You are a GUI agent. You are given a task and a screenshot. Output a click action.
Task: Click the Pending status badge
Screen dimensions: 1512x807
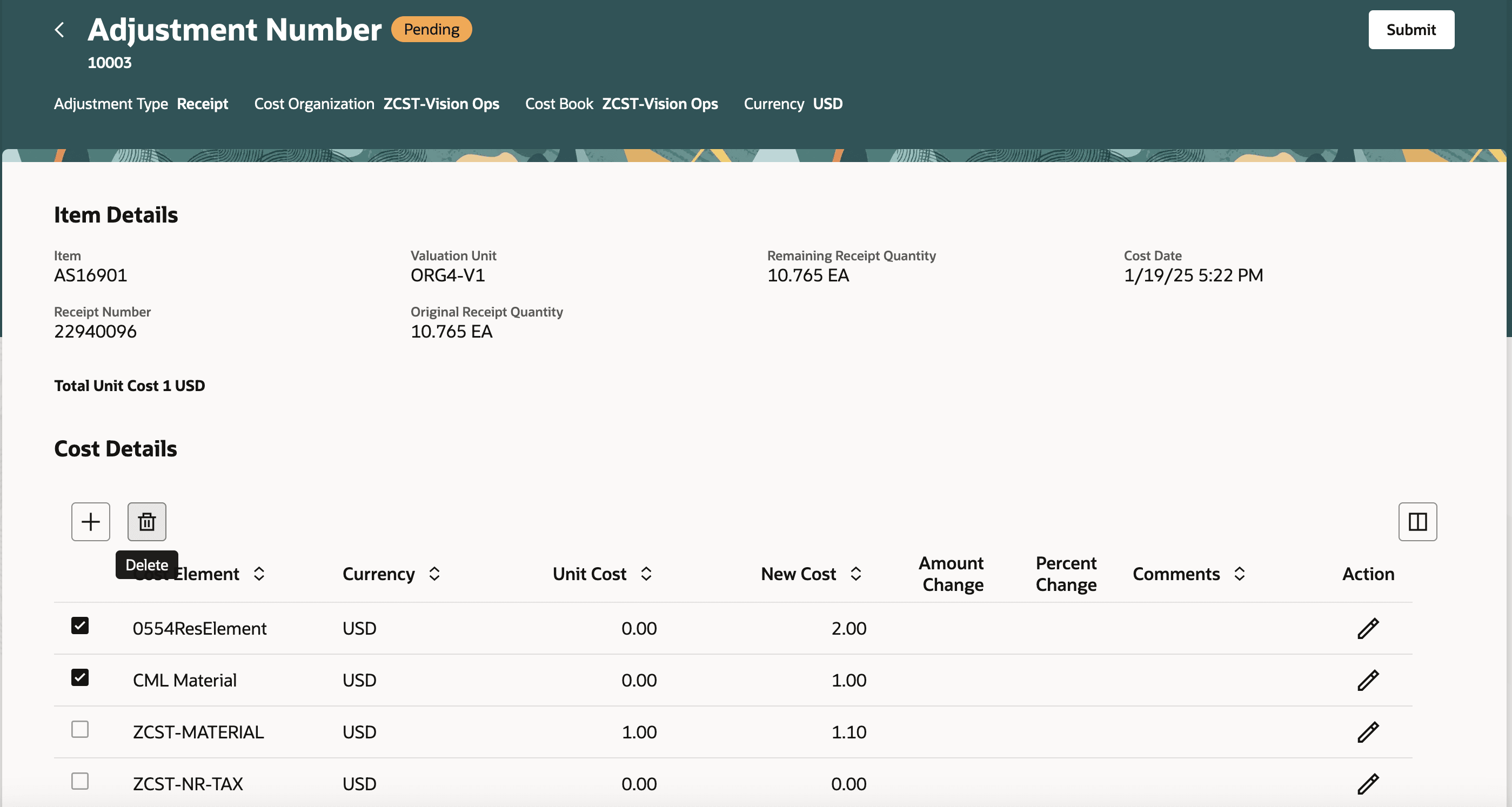431,29
